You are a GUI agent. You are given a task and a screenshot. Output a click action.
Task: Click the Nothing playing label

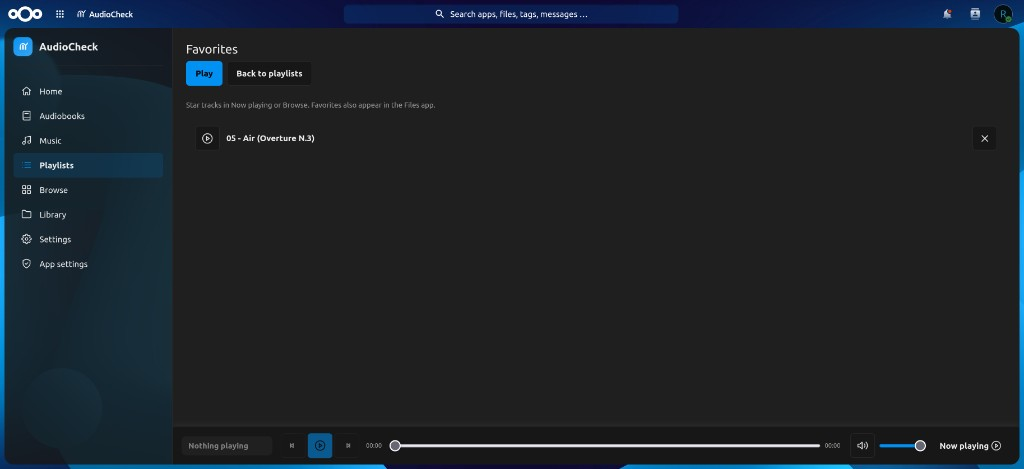(x=226, y=445)
